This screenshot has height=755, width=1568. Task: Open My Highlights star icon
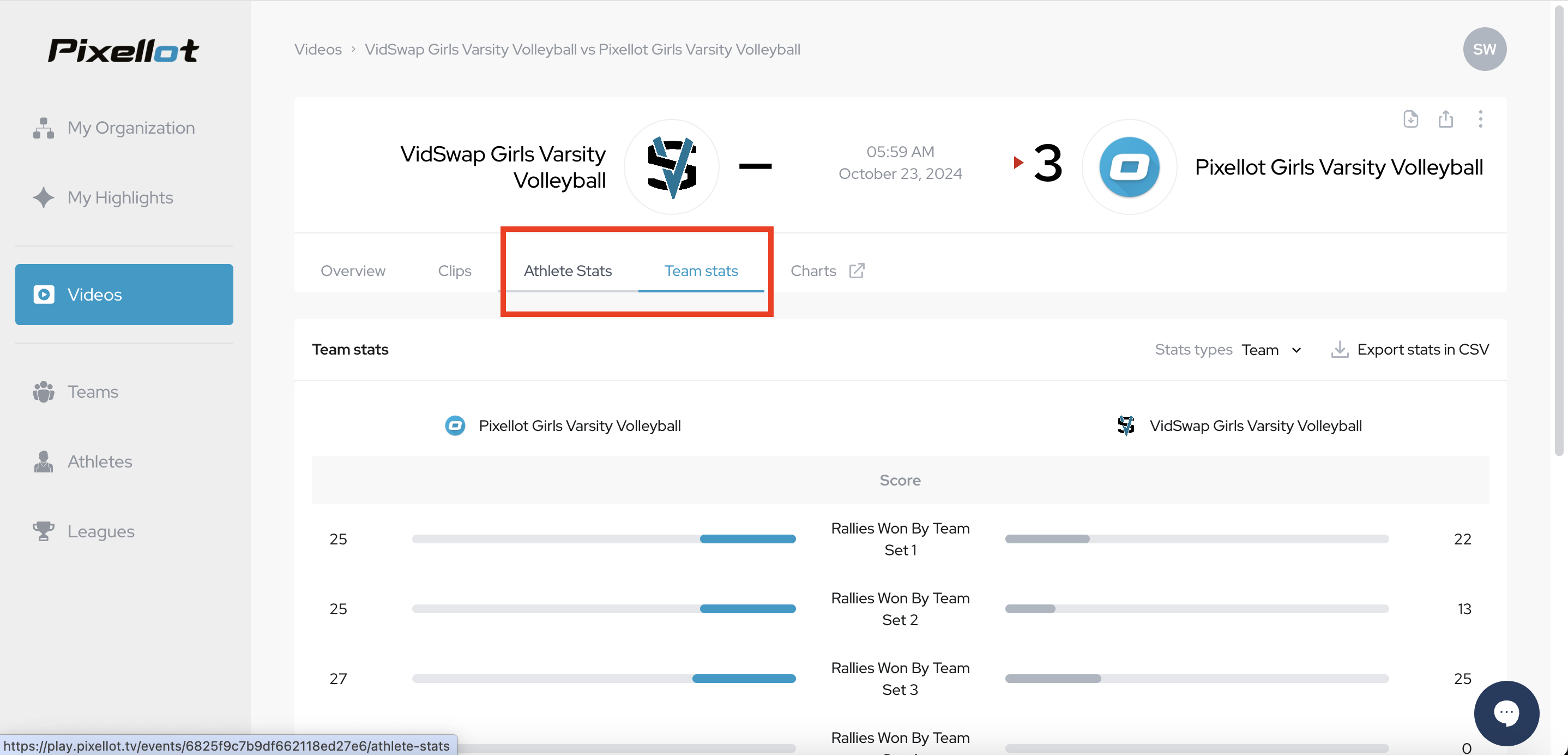click(43, 197)
